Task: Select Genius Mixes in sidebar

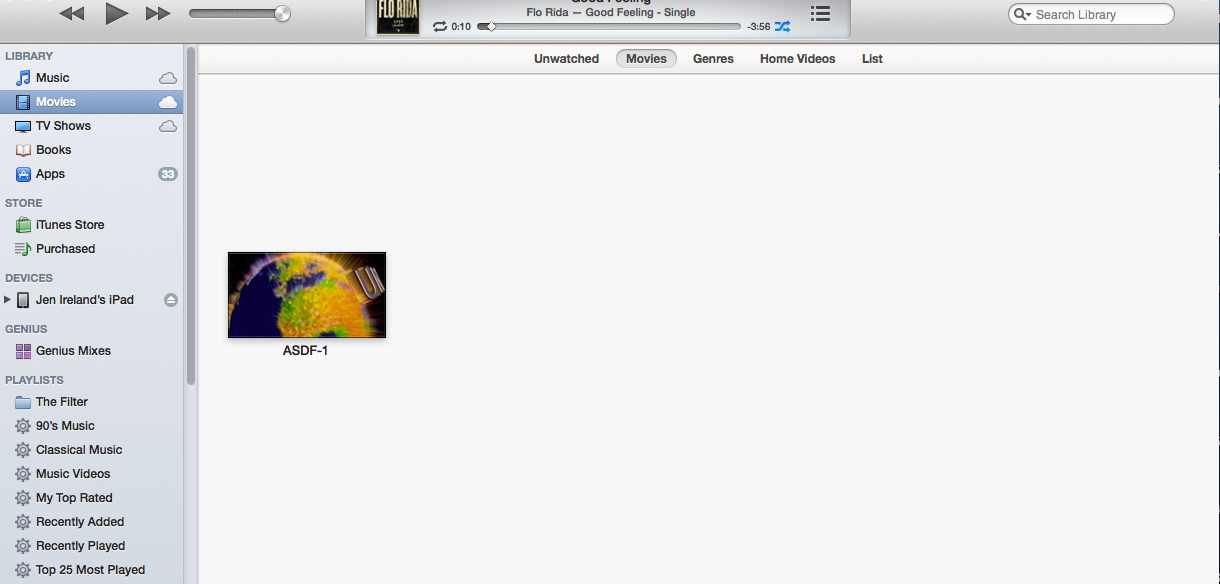Action: pos(73,351)
